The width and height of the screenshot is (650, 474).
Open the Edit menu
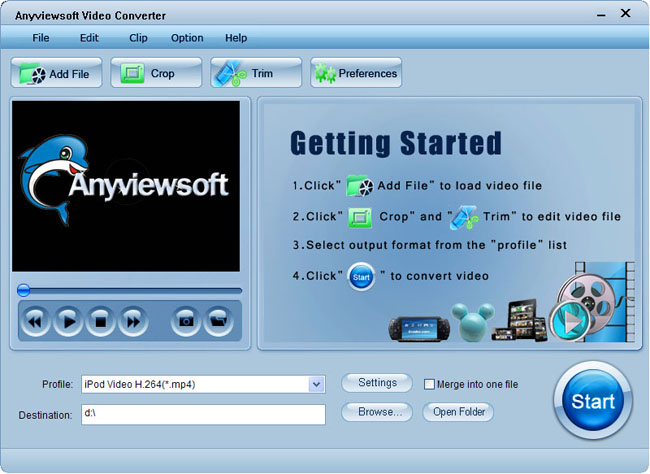tap(89, 38)
